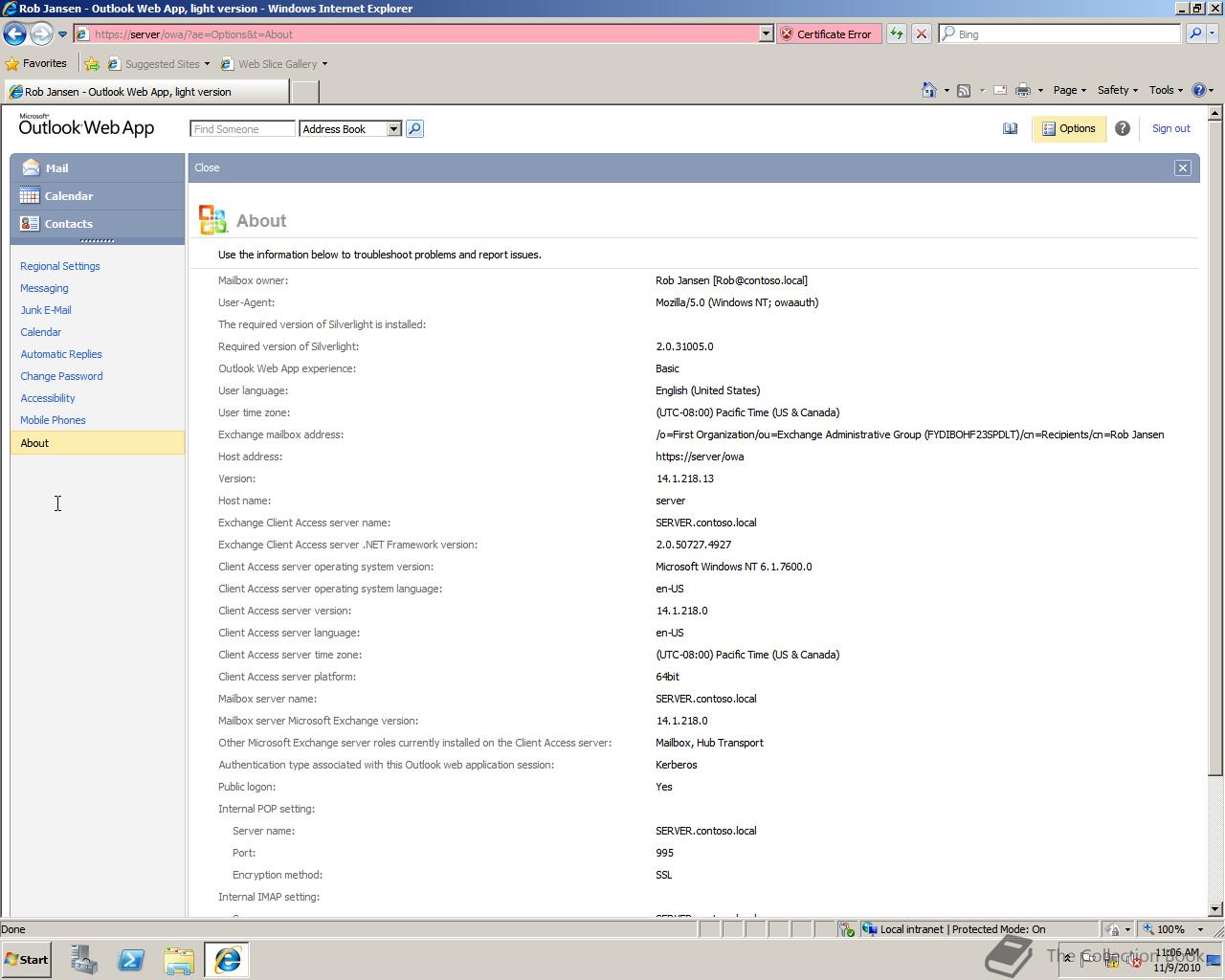
Task: Click the vertical scrollbar up arrow
Action: click(x=1215, y=113)
